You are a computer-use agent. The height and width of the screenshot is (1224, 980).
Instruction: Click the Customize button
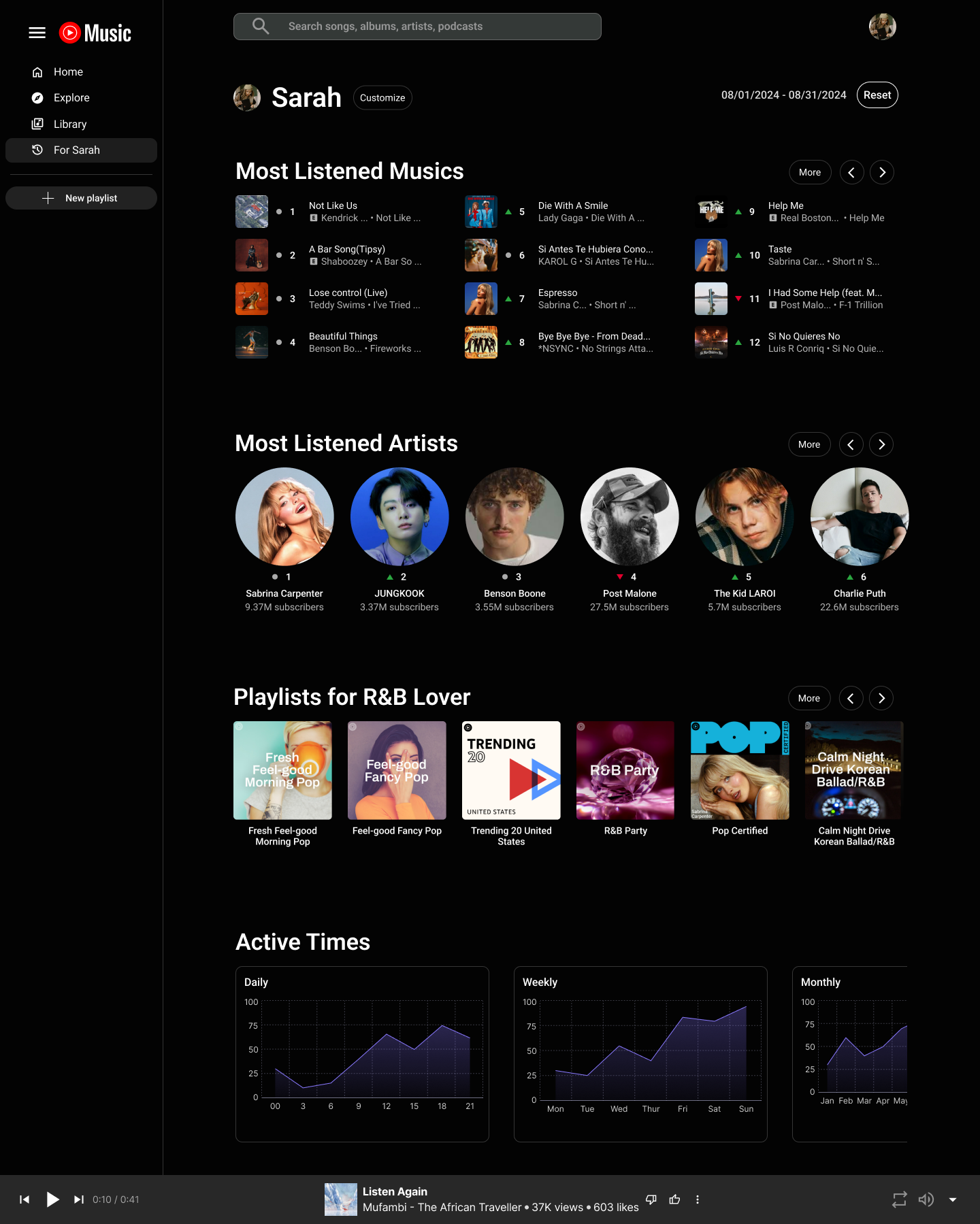[382, 97]
